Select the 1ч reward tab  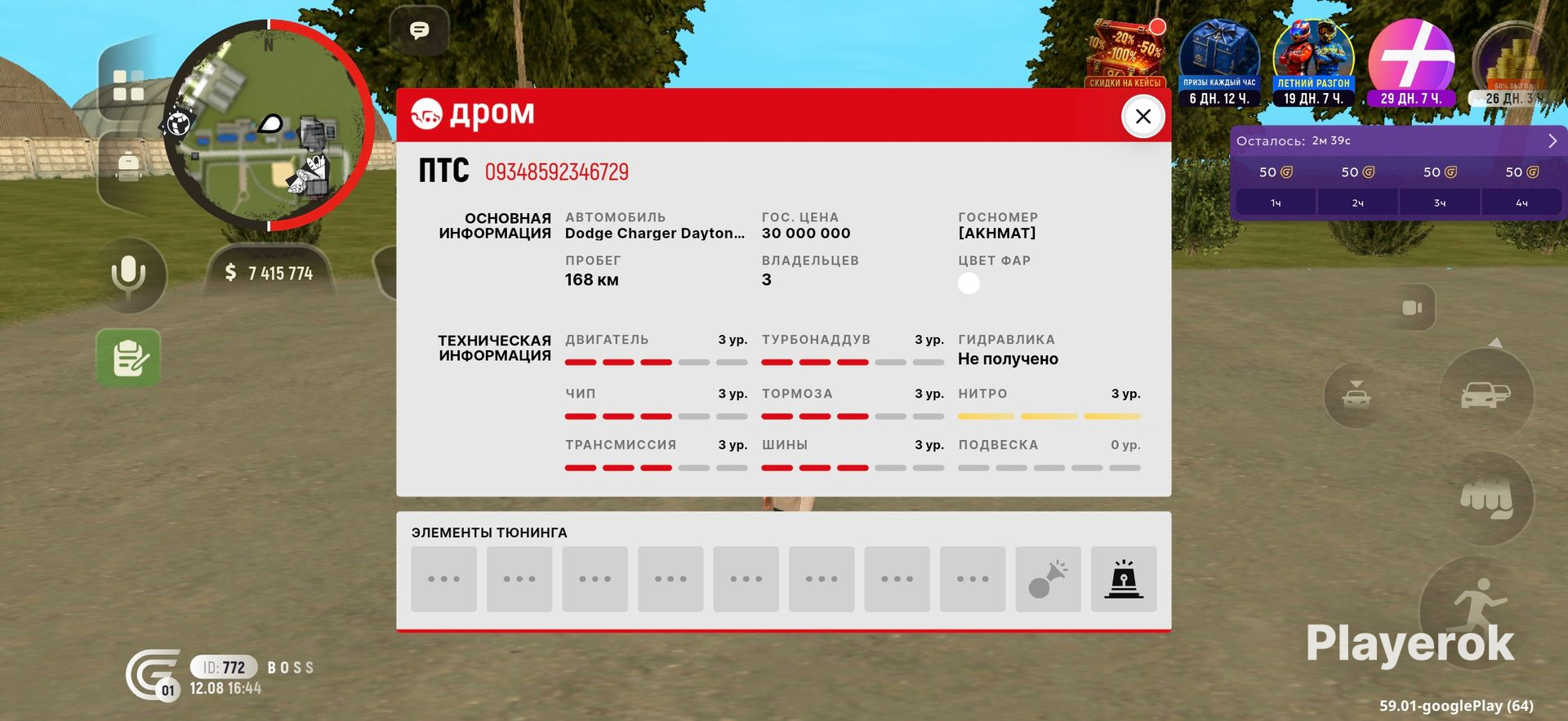tap(1276, 203)
